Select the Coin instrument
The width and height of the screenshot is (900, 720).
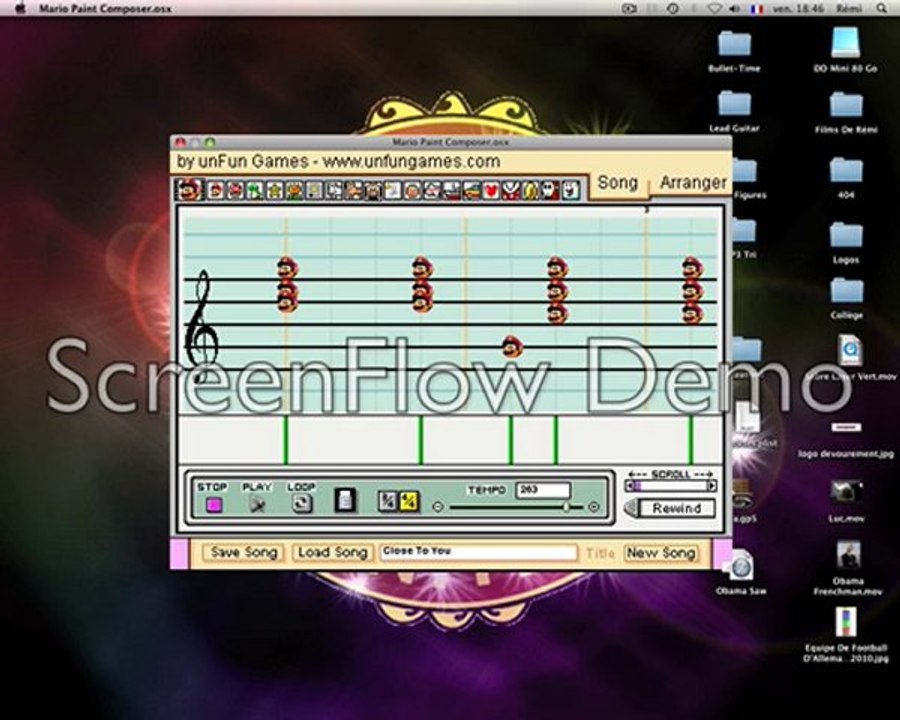tap(531, 190)
